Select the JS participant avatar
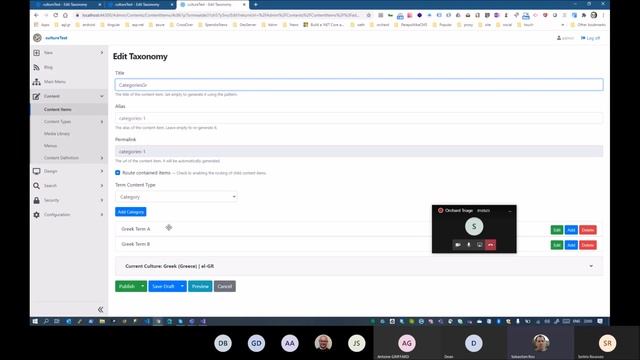The height and width of the screenshot is (360, 640). 357,343
